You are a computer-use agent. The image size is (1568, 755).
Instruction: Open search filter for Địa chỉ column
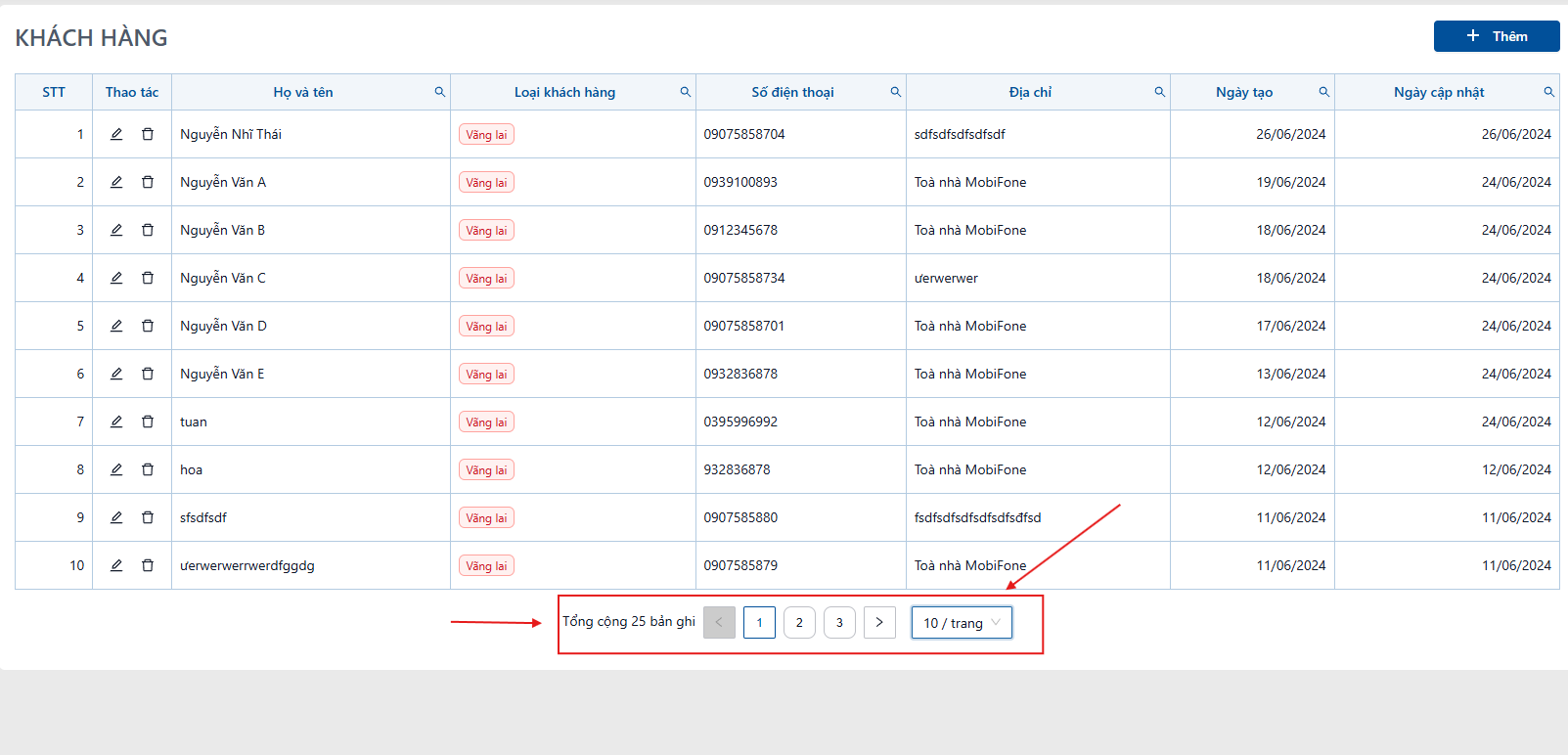(x=1160, y=92)
